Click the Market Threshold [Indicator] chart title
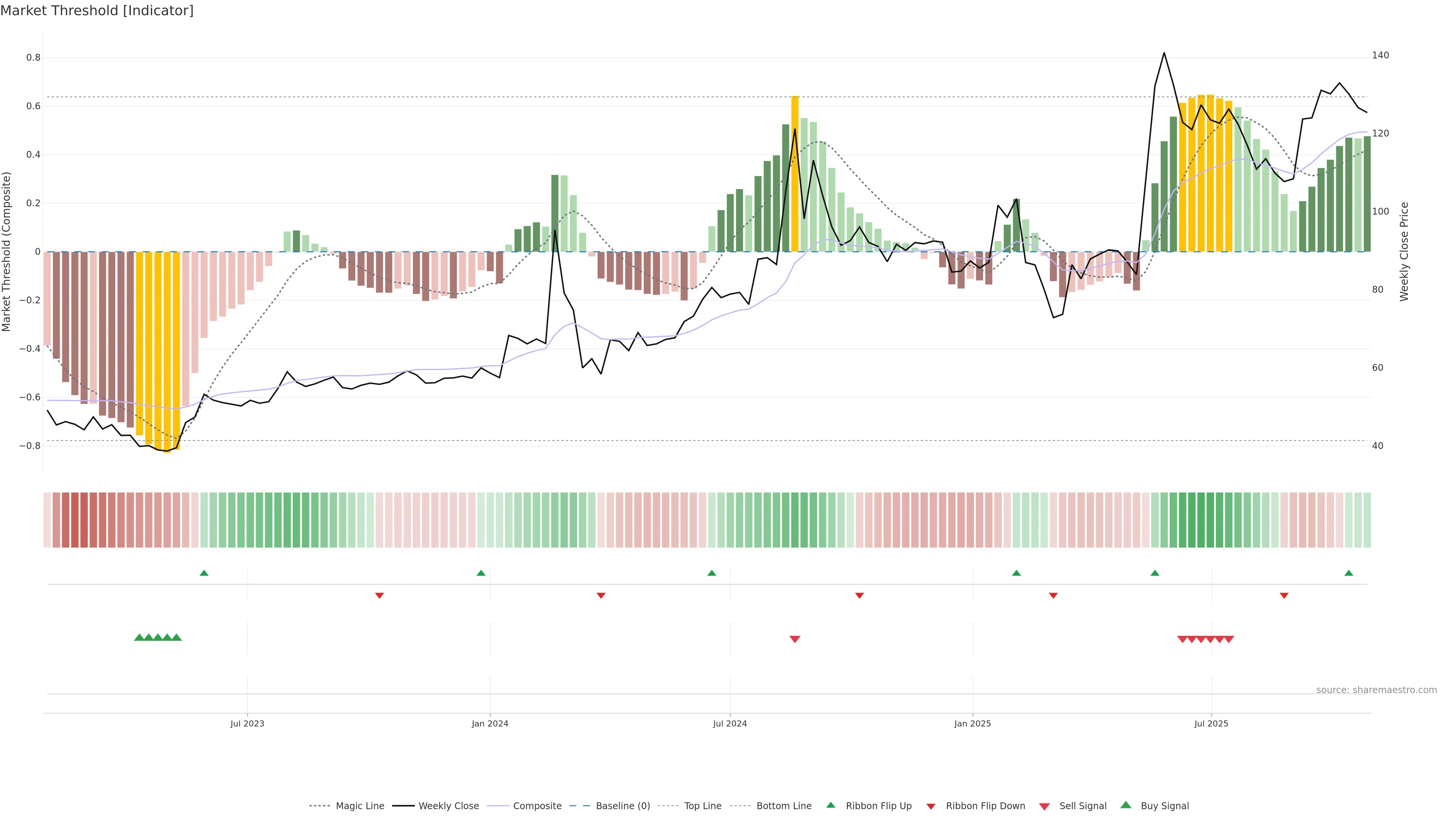Image resolution: width=1456 pixels, height=819 pixels. [x=97, y=11]
